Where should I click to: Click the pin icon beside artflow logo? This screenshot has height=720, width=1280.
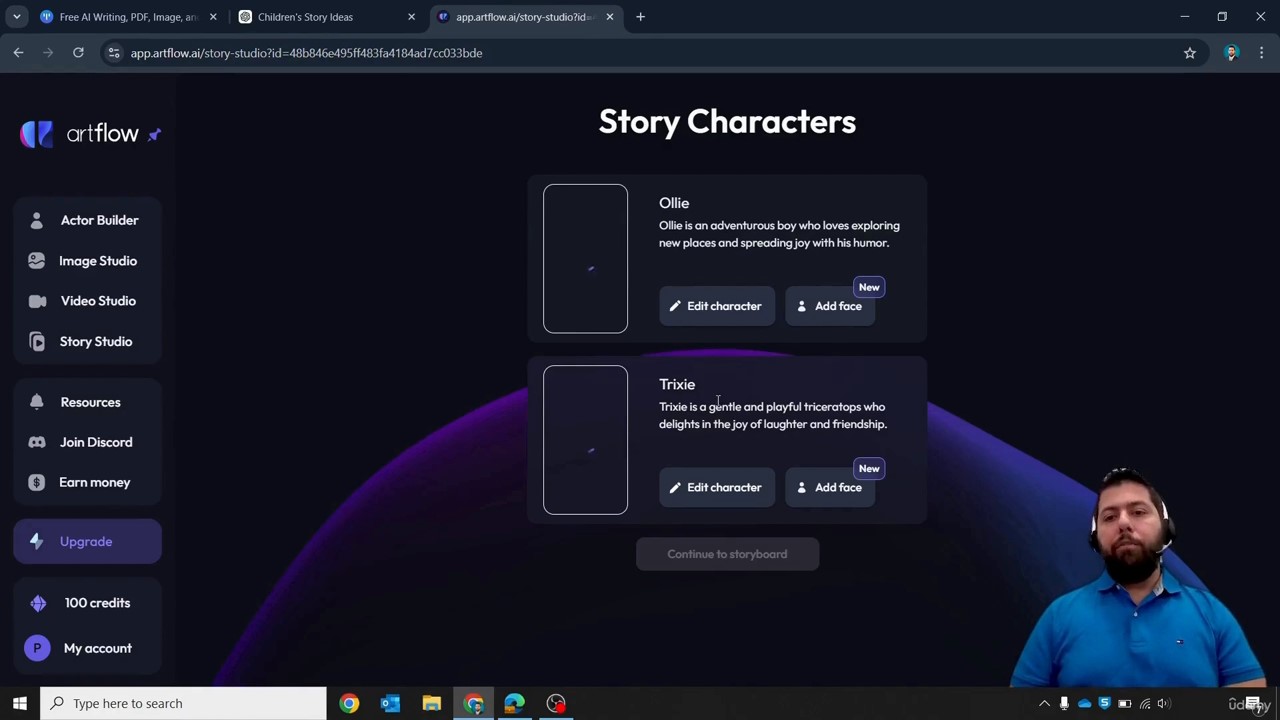coord(154,135)
